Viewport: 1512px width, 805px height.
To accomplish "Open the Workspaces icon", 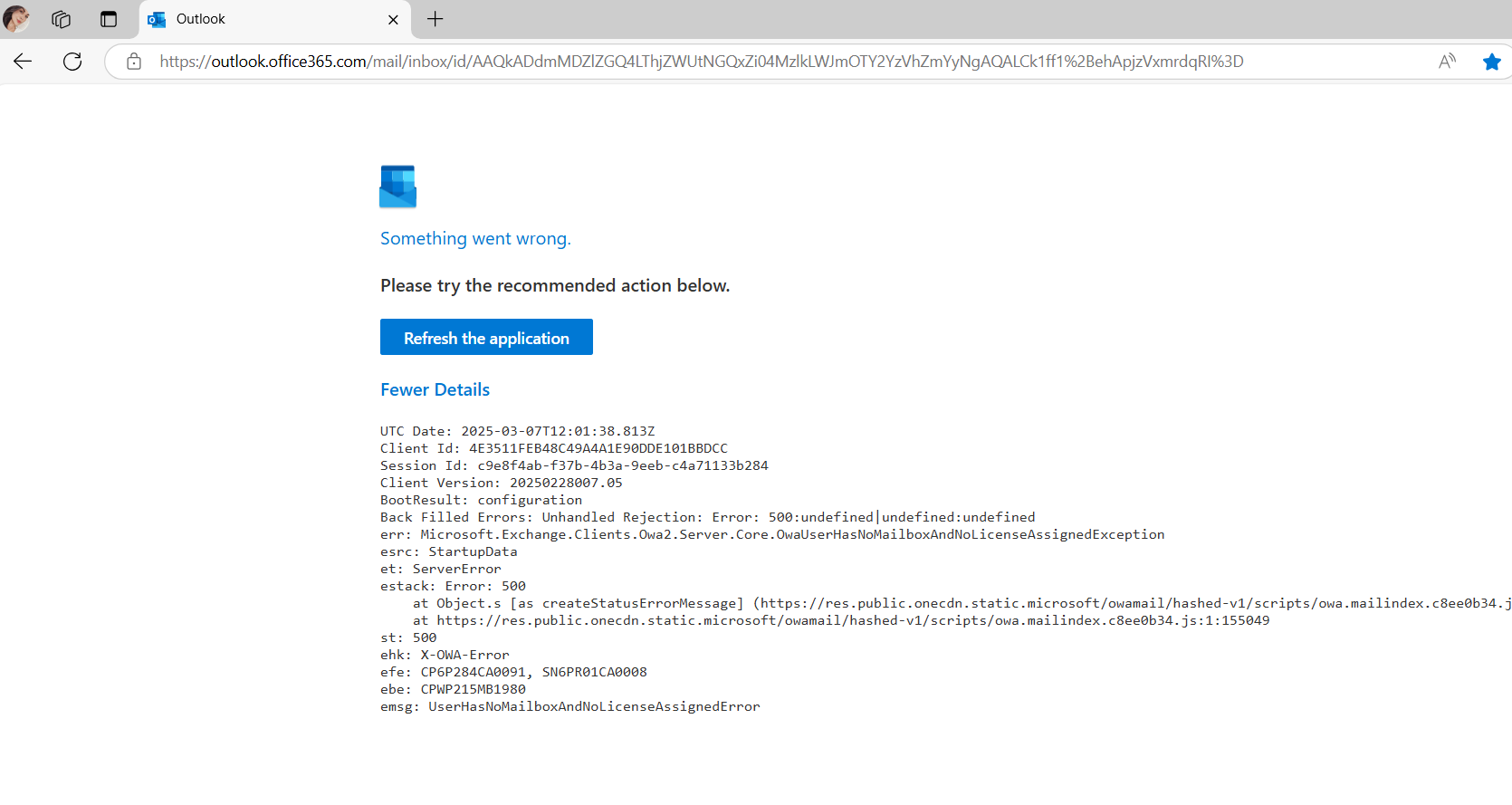I will point(62,19).
